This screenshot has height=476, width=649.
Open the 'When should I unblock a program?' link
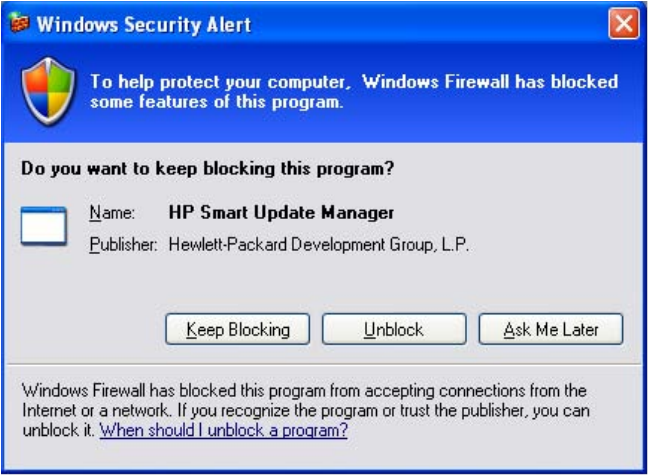pos(223,430)
